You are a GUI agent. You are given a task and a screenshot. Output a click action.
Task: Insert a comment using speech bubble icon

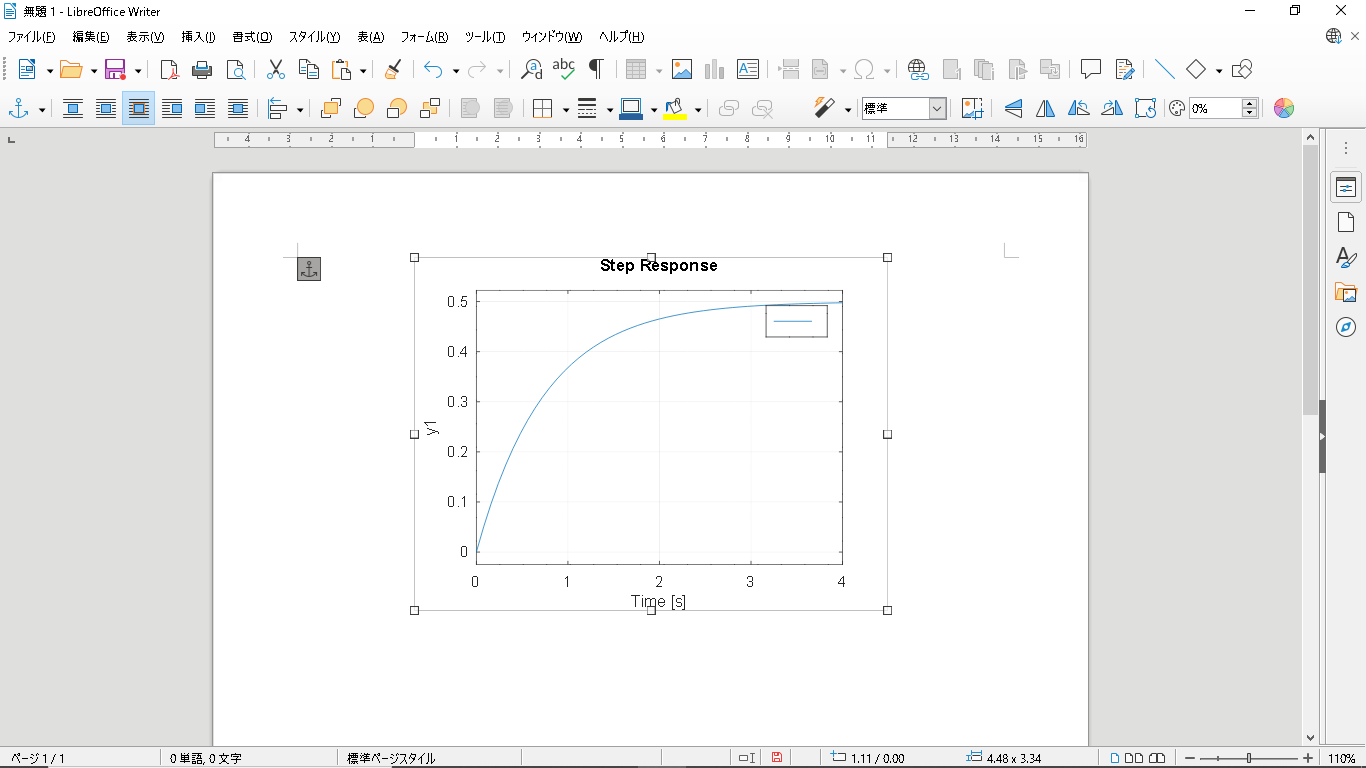point(1091,69)
